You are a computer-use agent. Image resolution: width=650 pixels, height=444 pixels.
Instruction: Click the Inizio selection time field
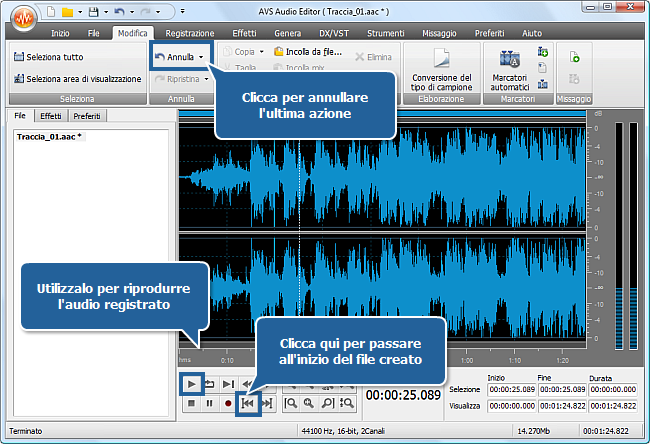511,389
